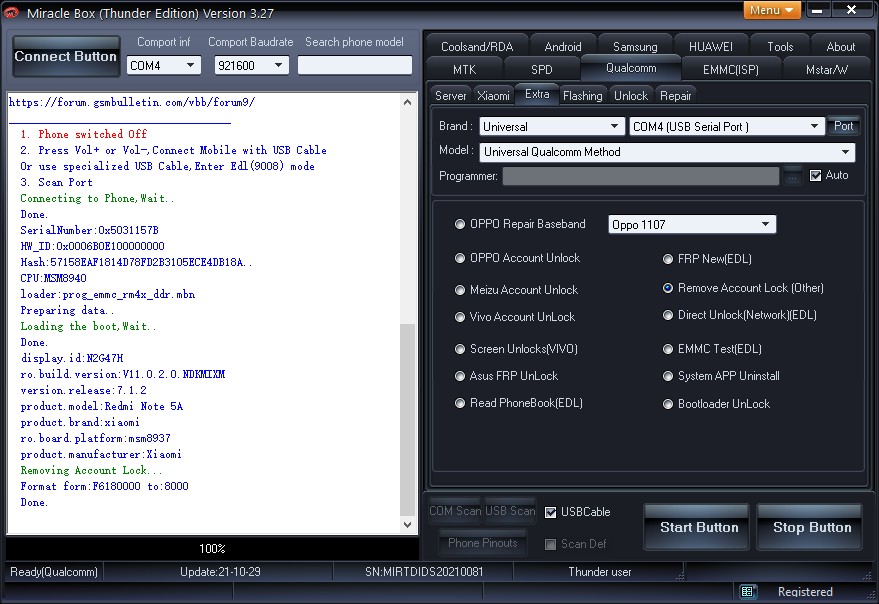Open the Extra sub-tab

pyautogui.click(x=537, y=94)
